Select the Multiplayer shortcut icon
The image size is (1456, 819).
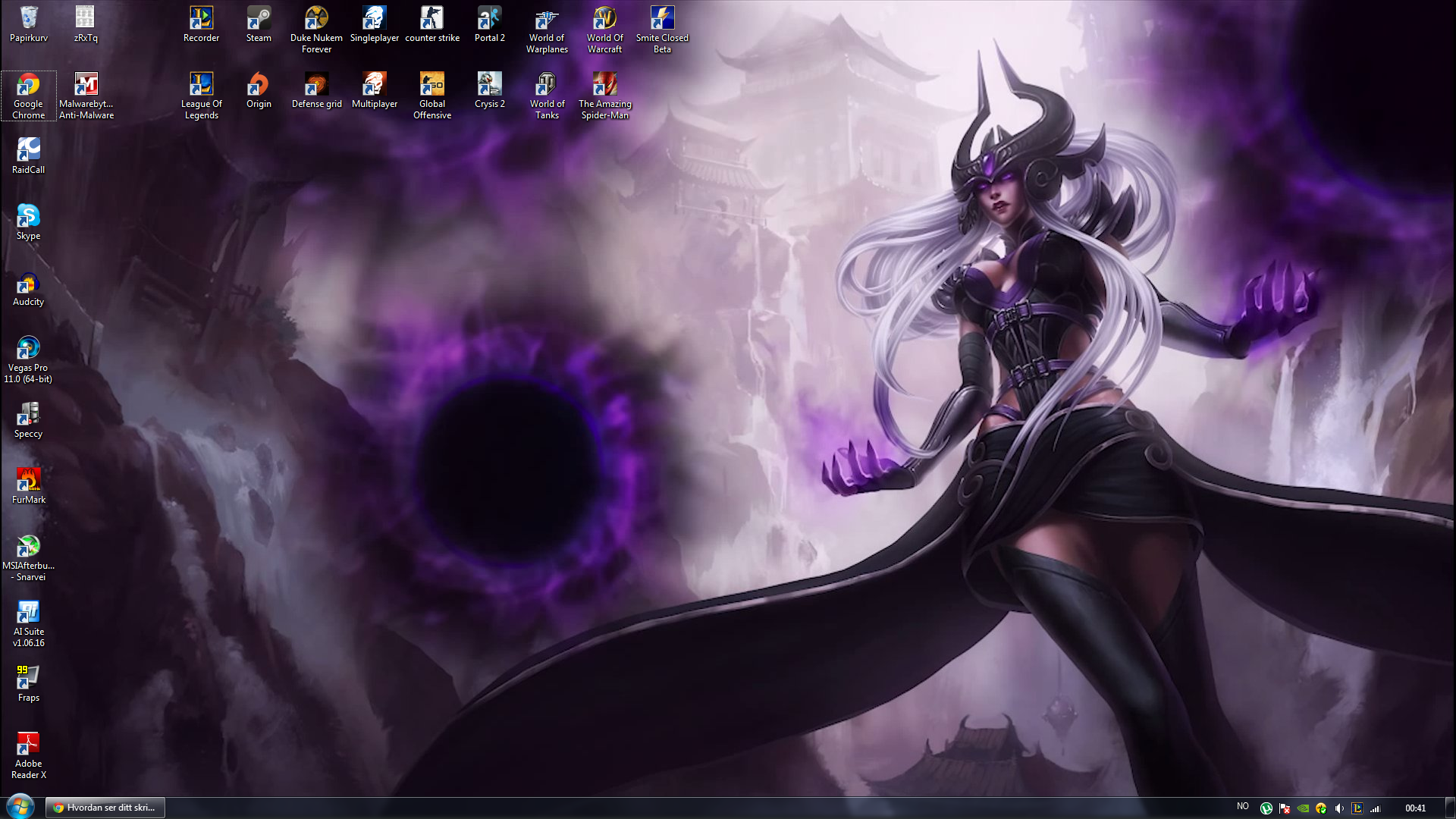click(374, 90)
